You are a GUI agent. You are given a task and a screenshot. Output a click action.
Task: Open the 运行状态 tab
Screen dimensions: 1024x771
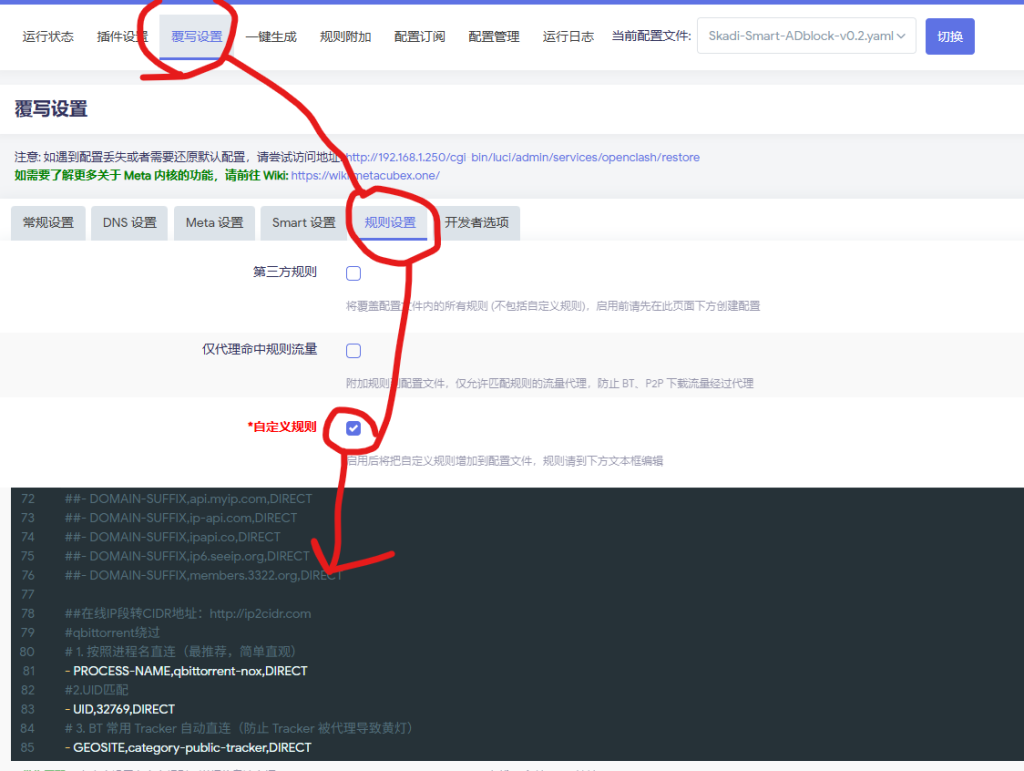48,37
